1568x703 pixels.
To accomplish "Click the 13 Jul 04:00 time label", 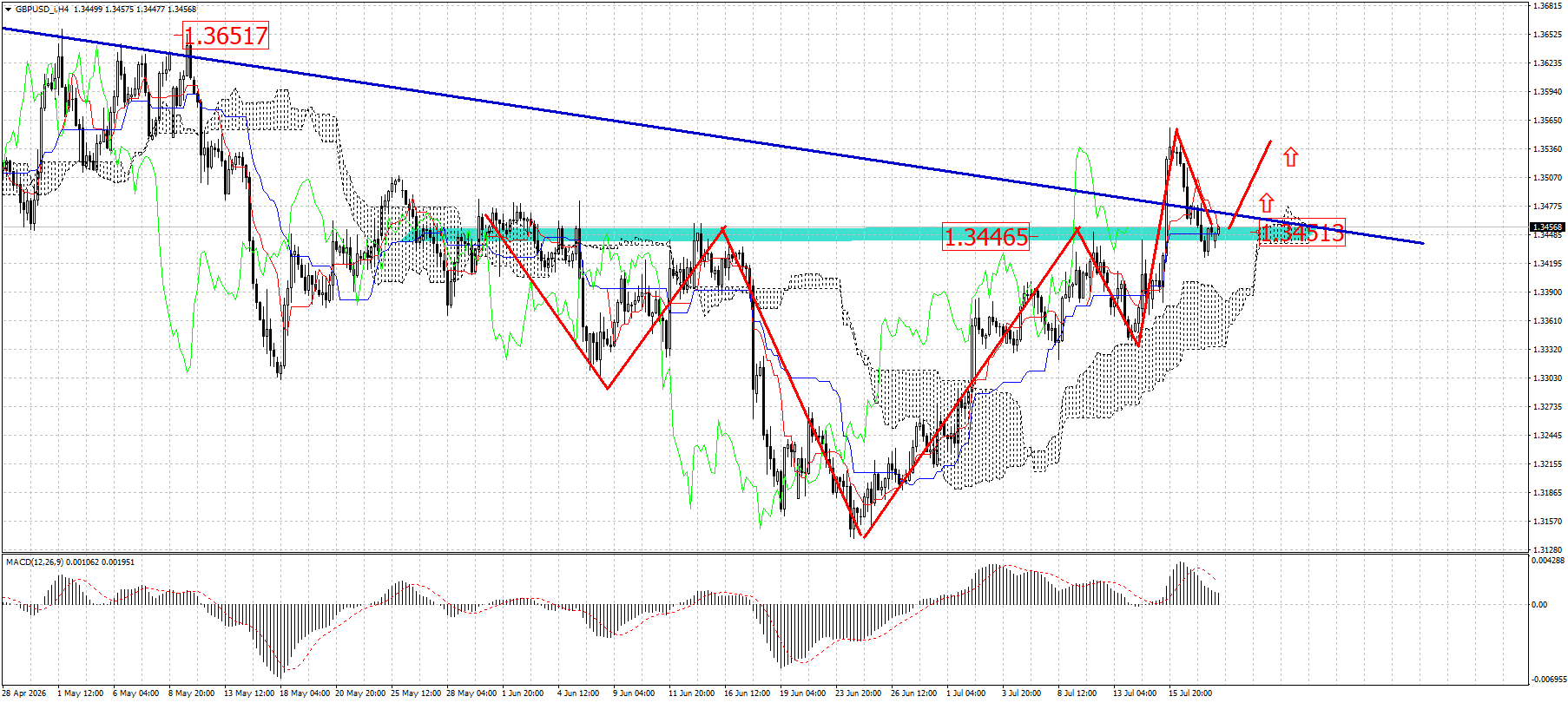I will [1135, 693].
